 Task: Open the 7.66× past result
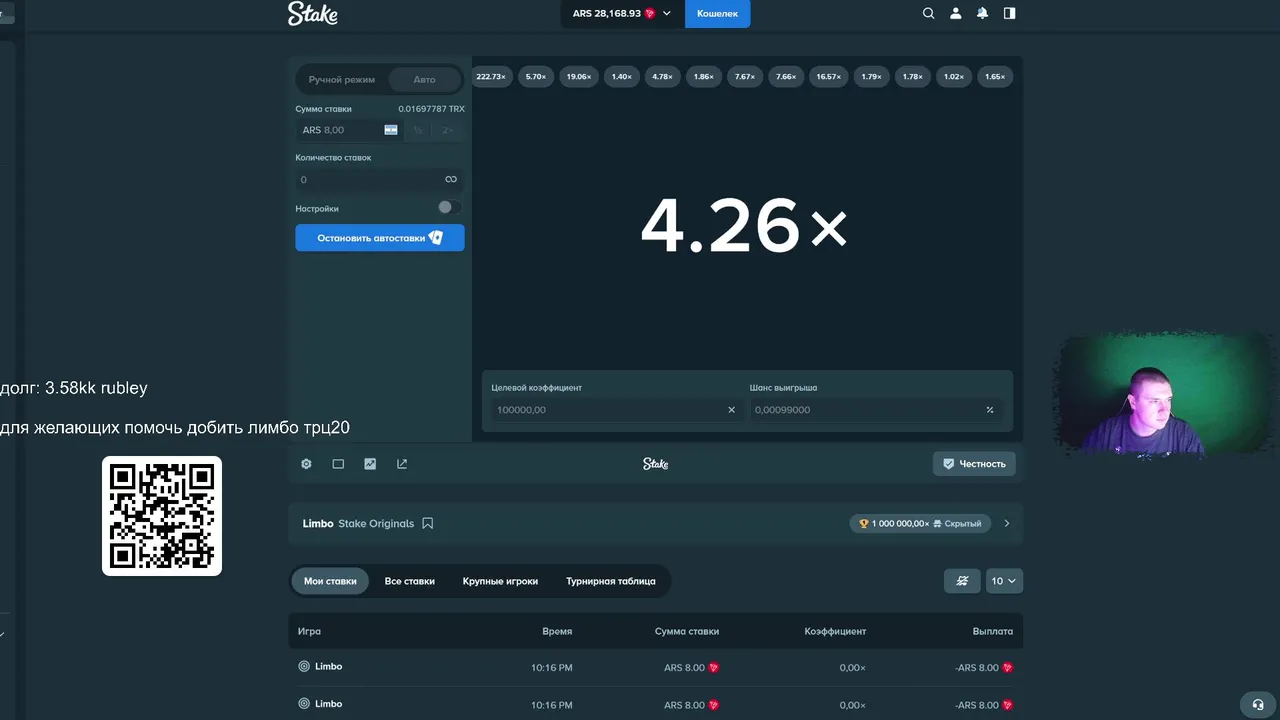pos(786,77)
